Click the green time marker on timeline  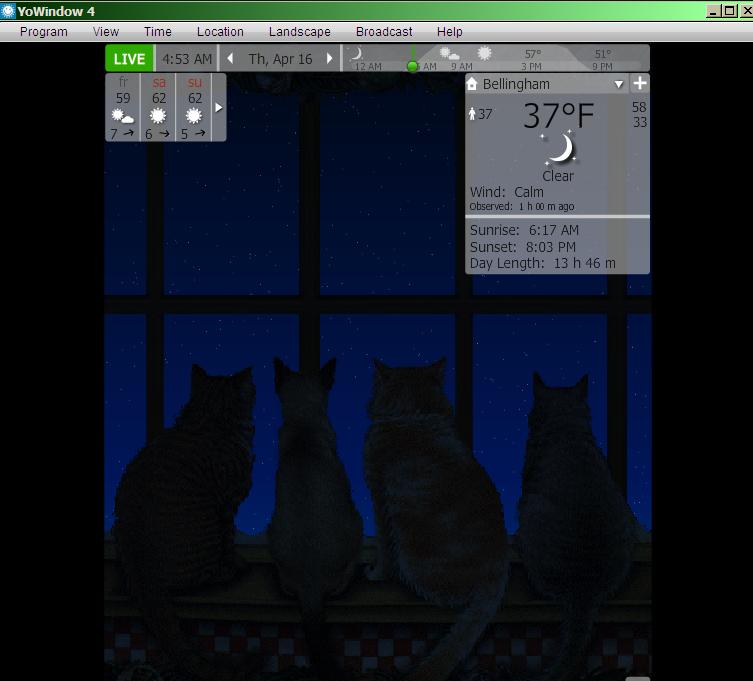pos(412,66)
